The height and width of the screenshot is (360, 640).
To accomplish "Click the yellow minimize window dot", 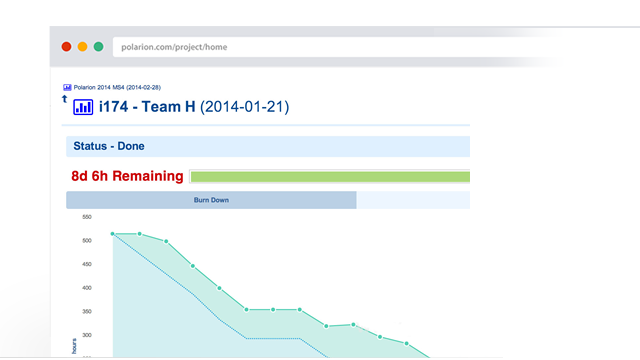I will click(82, 47).
